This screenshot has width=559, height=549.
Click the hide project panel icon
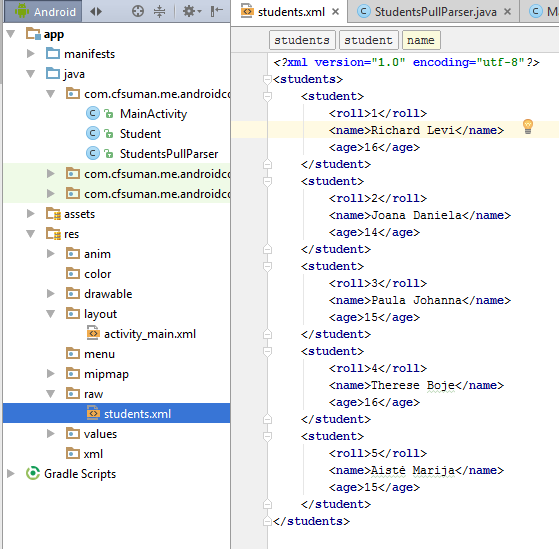[x=216, y=11]
